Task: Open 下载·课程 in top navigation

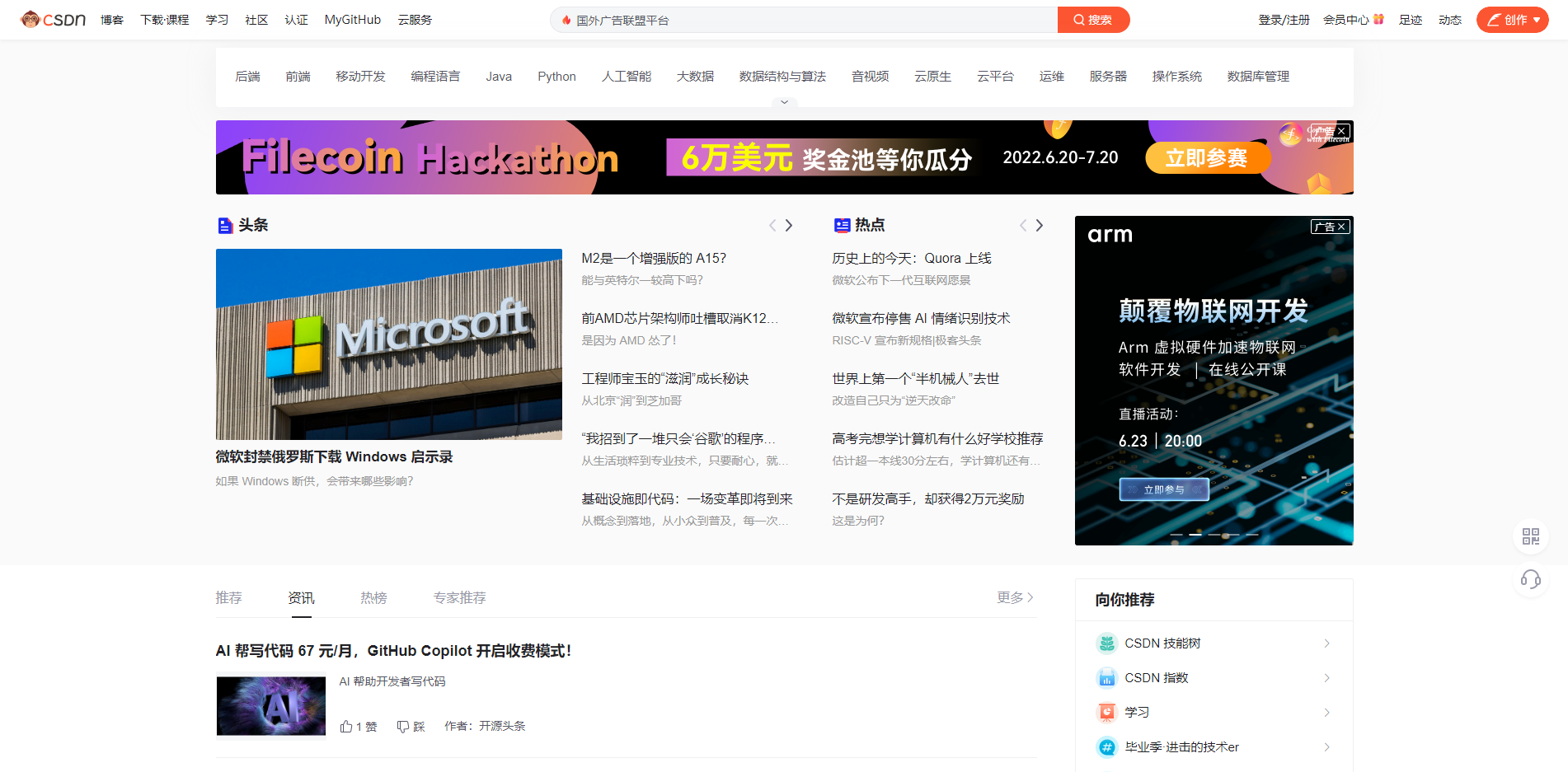Action: [x=165, y=20]
